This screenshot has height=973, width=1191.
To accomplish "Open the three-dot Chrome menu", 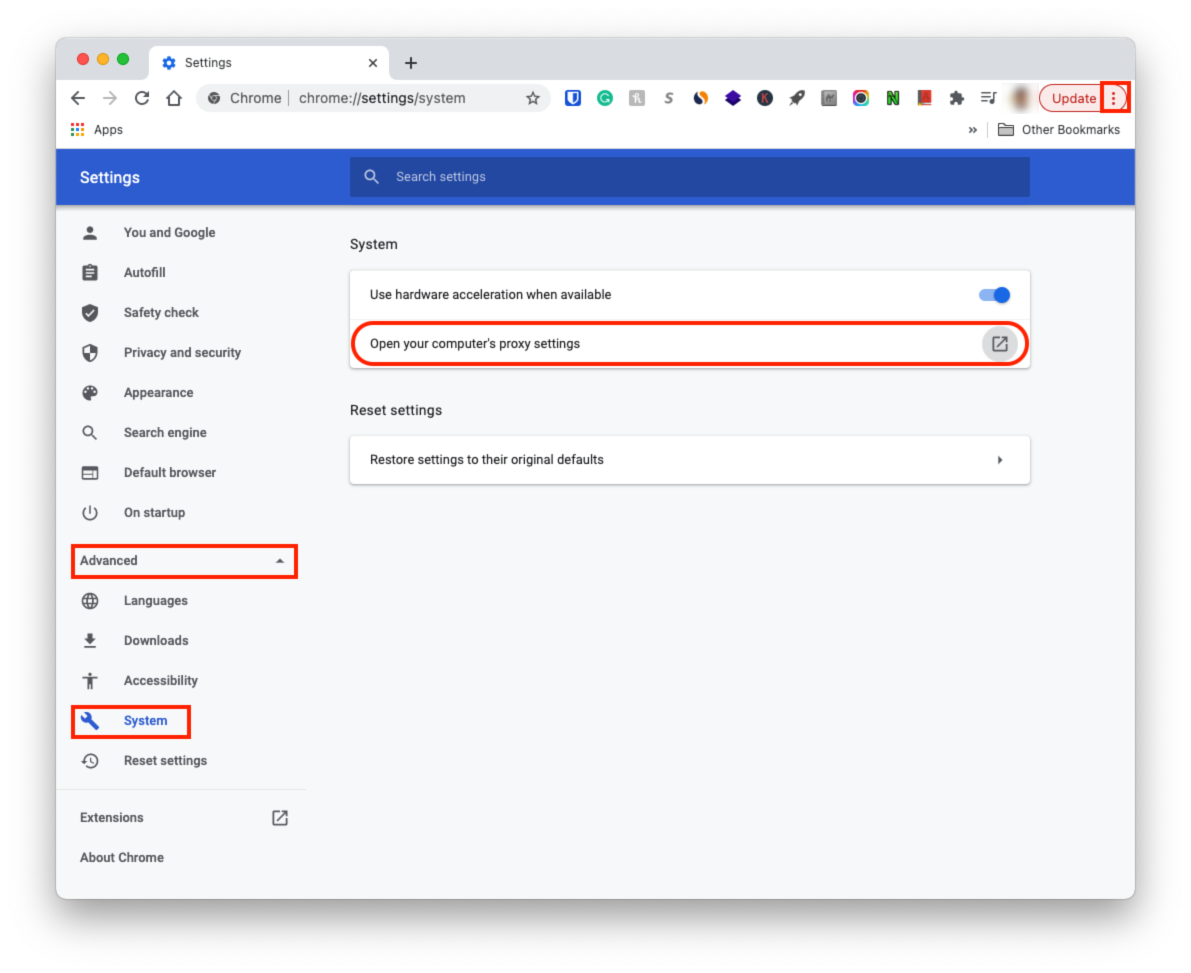I will tap(1115, 97).
